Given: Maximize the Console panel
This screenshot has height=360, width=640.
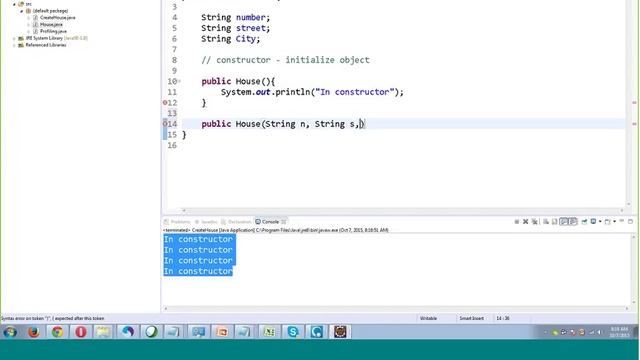Looking at the screenshot, I should [630, 222].
